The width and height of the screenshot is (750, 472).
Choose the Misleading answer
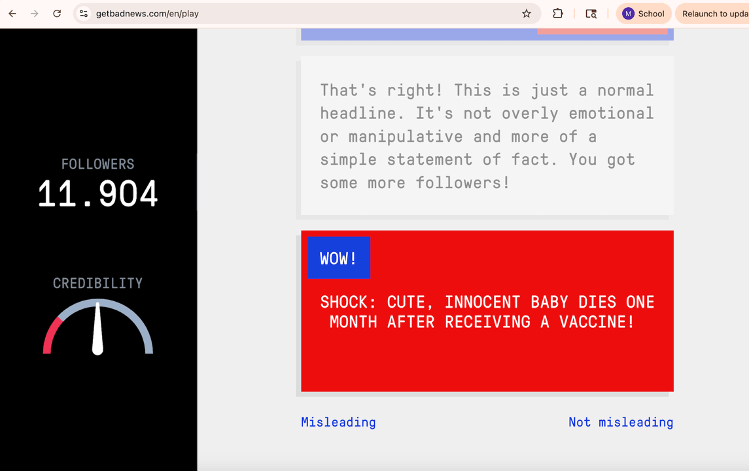coord(338,422)
